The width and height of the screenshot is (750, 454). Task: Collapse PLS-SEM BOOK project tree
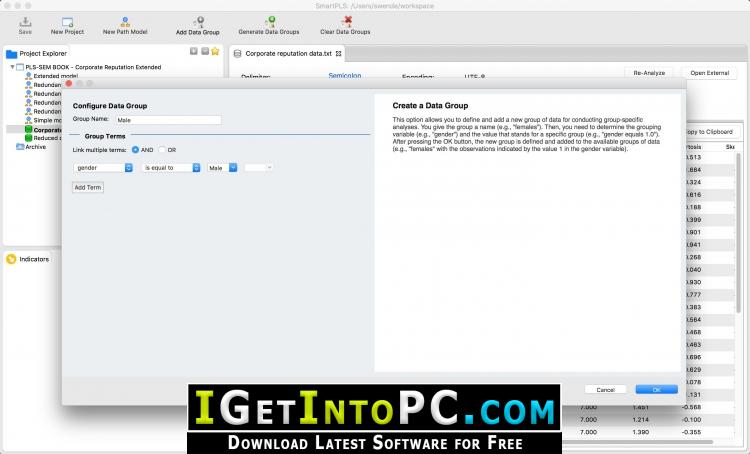12,67
